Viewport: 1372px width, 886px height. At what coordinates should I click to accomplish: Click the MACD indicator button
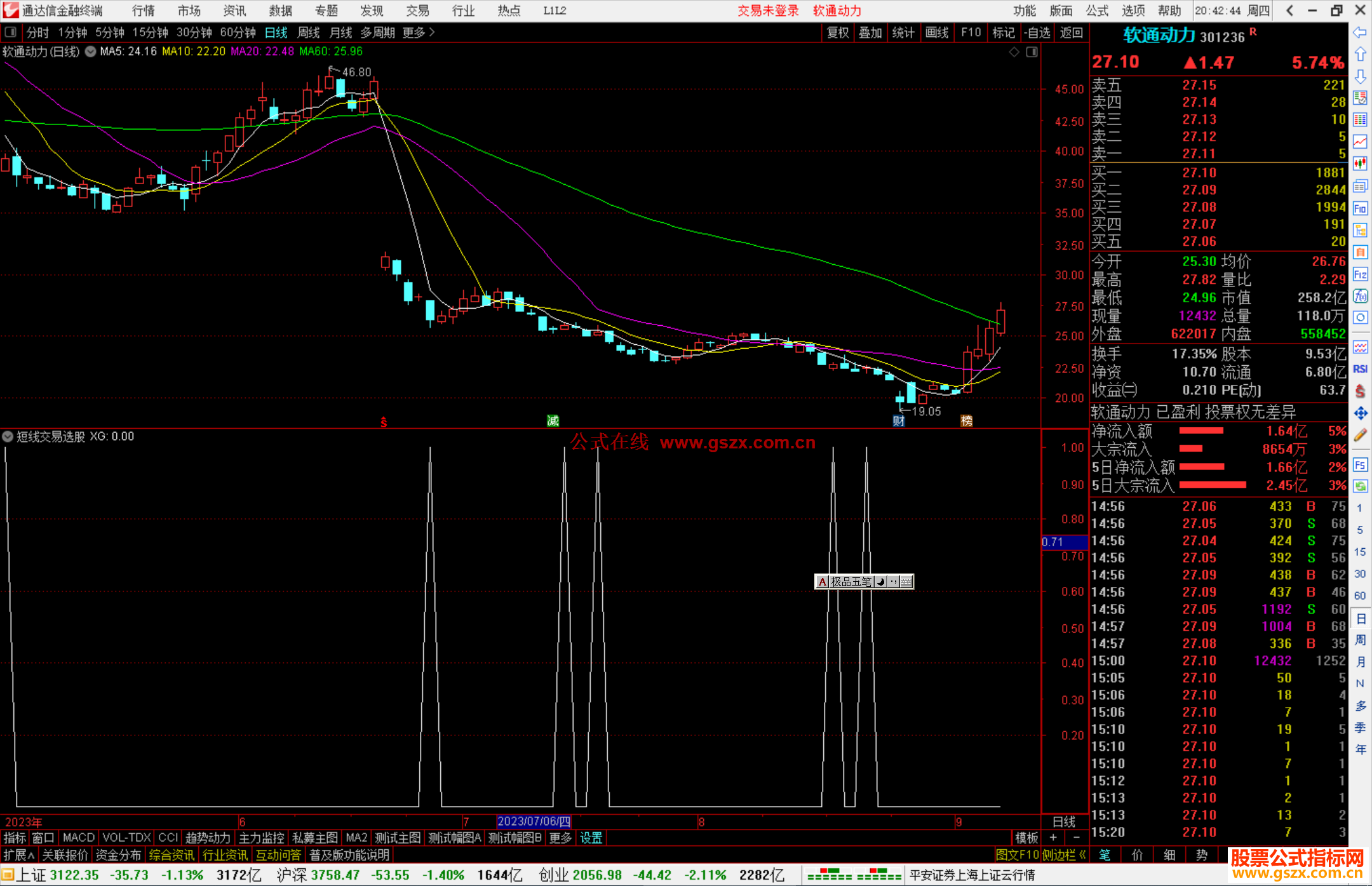pyautogui.click(x=79, y=838)
